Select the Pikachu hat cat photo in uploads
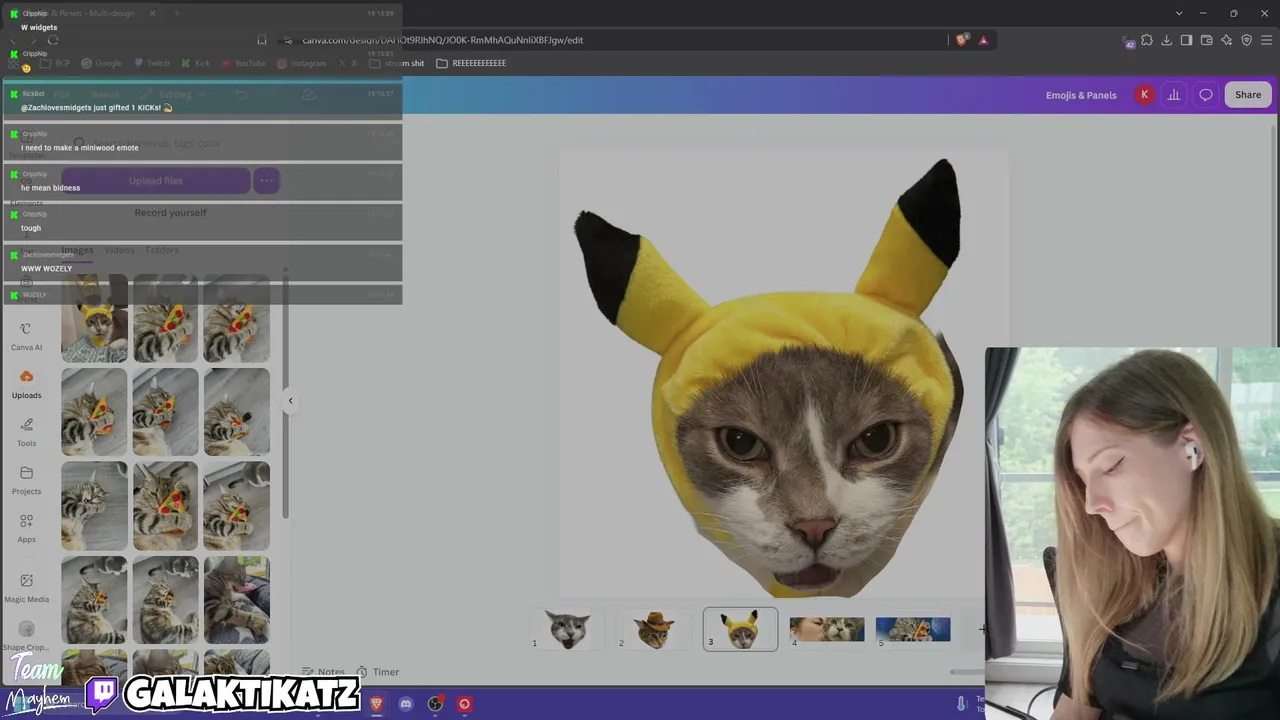Viewport: 1280px width, 720px height. pyautogui.click(x=94, y=318)
